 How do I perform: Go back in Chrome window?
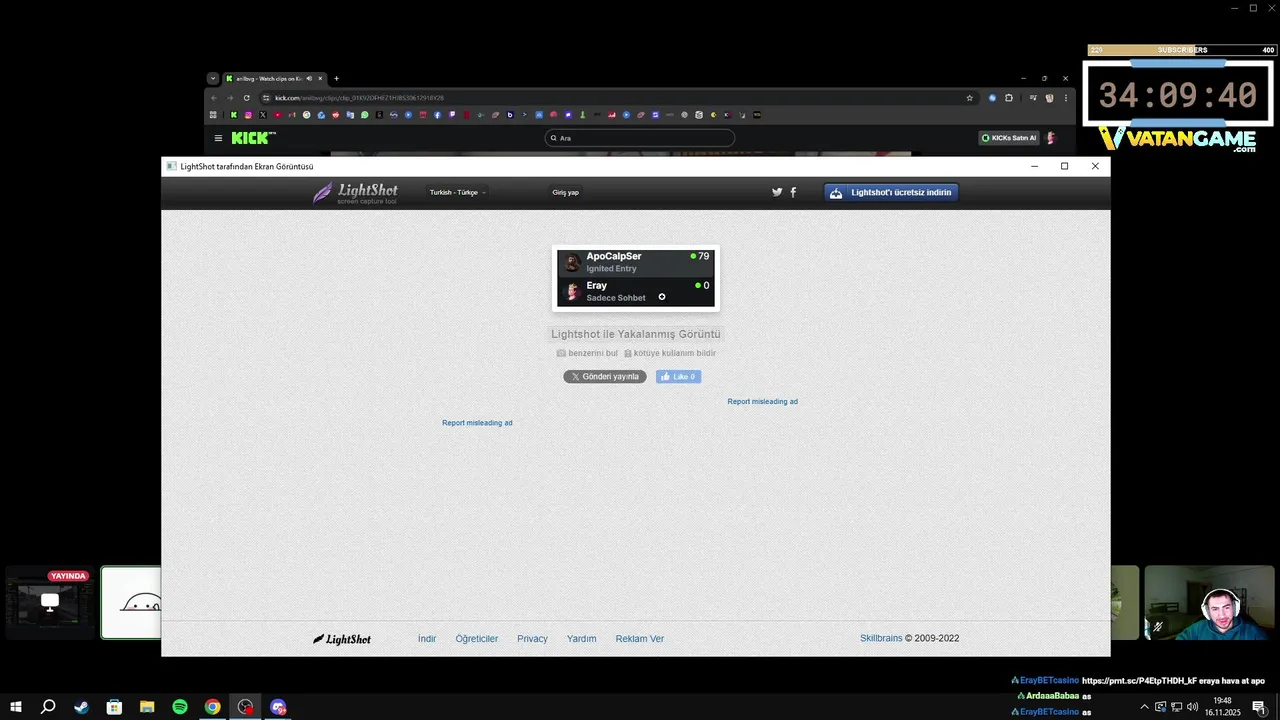click(213, 98)
